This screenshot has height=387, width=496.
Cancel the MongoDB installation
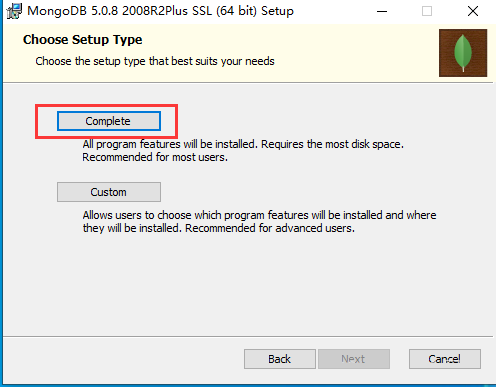(445, 359)
